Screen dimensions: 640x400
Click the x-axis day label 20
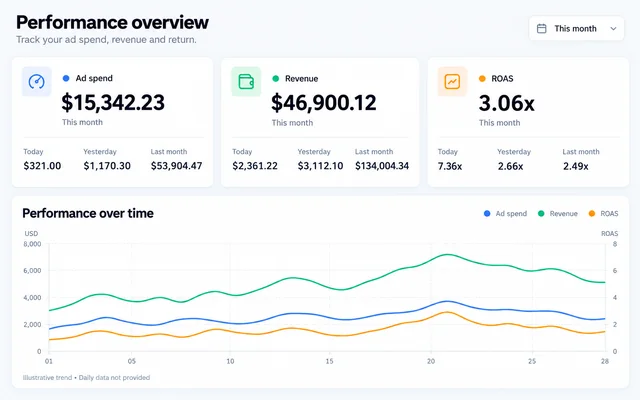tap(431, 361)
